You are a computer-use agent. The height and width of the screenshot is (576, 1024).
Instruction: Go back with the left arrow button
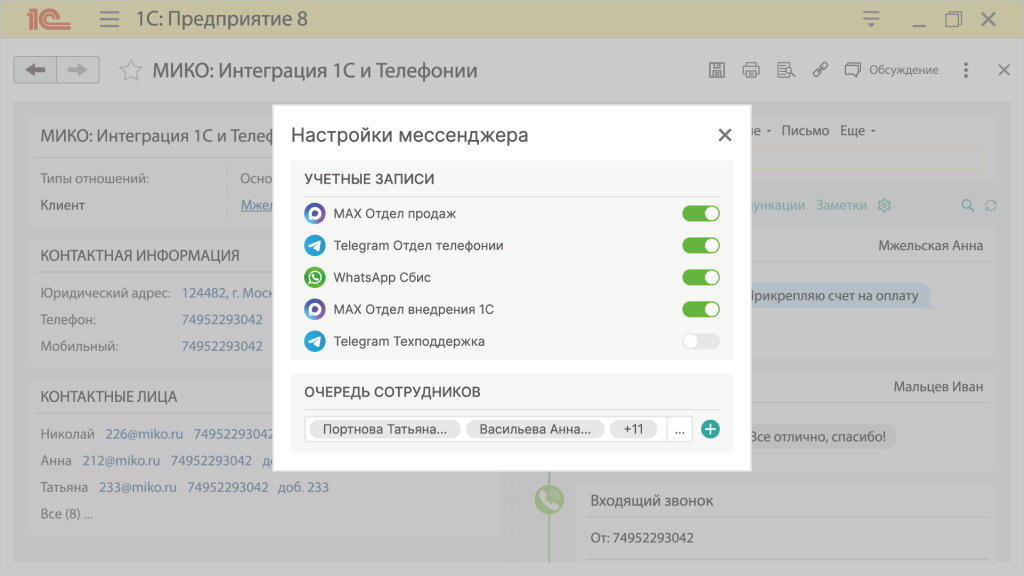pos(35,70)
